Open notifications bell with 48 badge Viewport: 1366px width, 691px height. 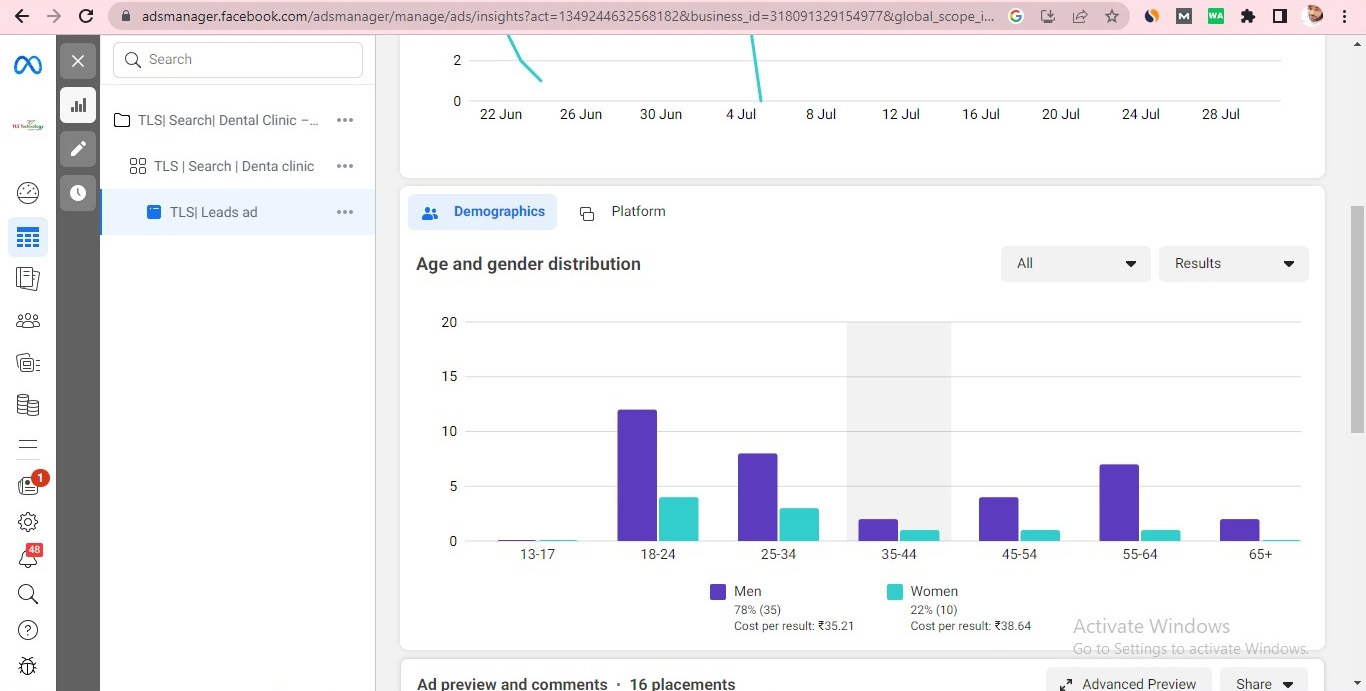pyautogui.click(x=28, y=559)
